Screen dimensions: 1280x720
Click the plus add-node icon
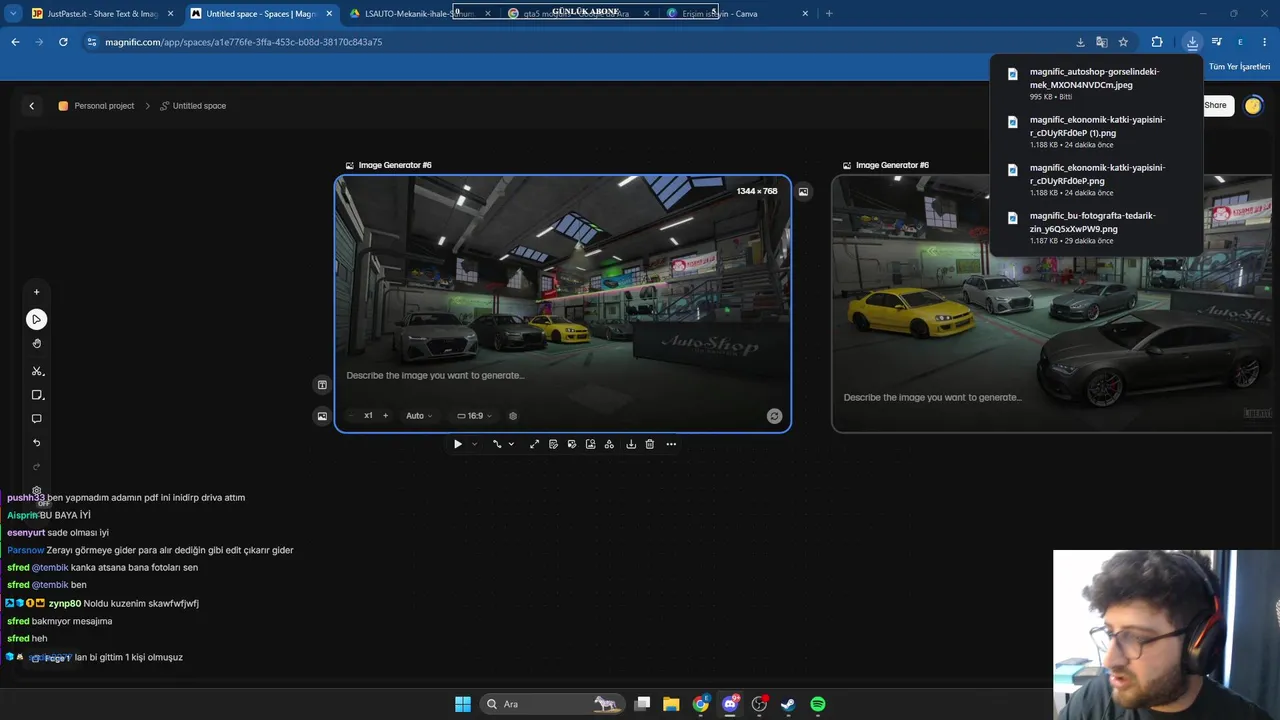37,292
